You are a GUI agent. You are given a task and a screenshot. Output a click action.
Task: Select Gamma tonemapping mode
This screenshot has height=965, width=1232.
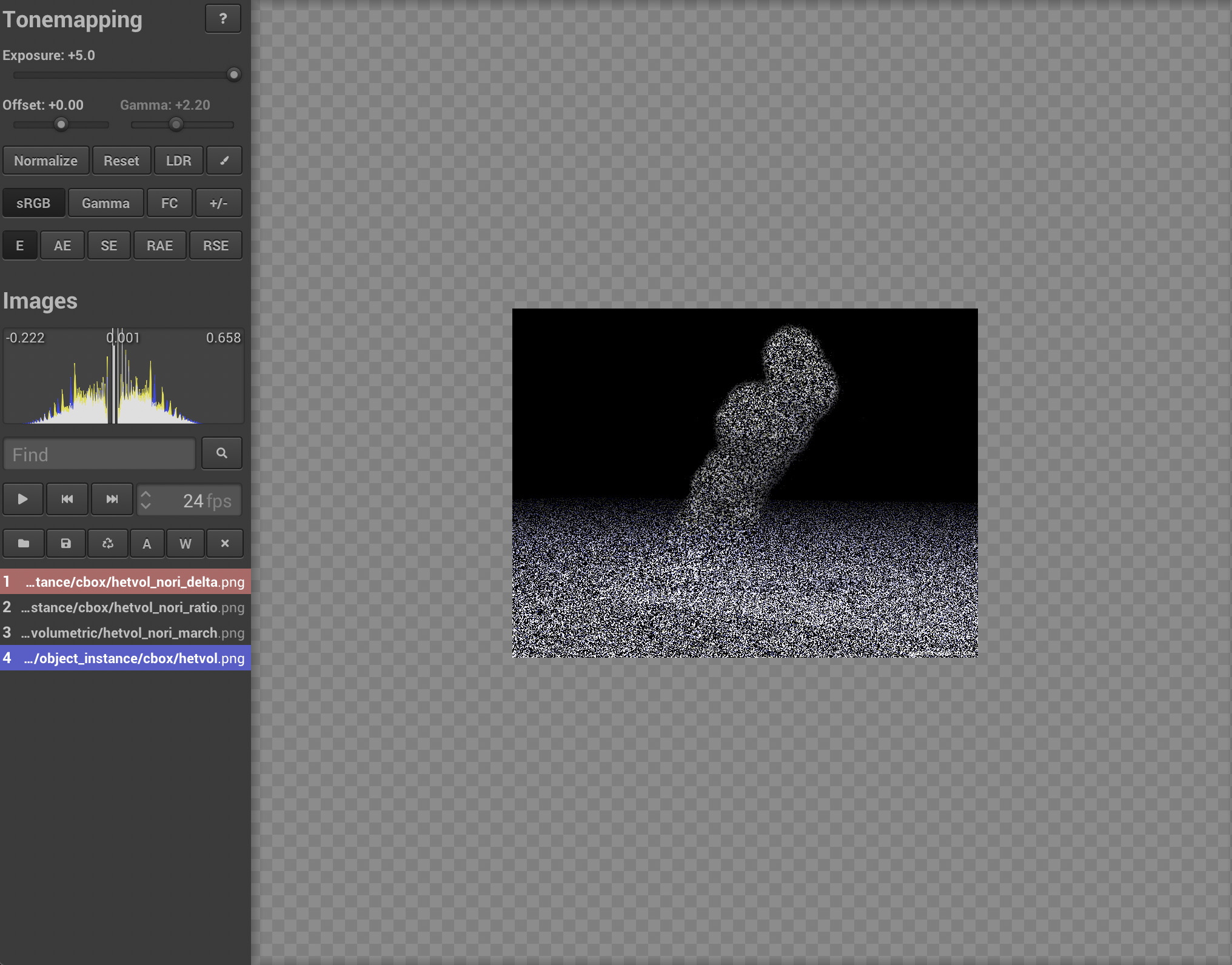pos(106,203)
